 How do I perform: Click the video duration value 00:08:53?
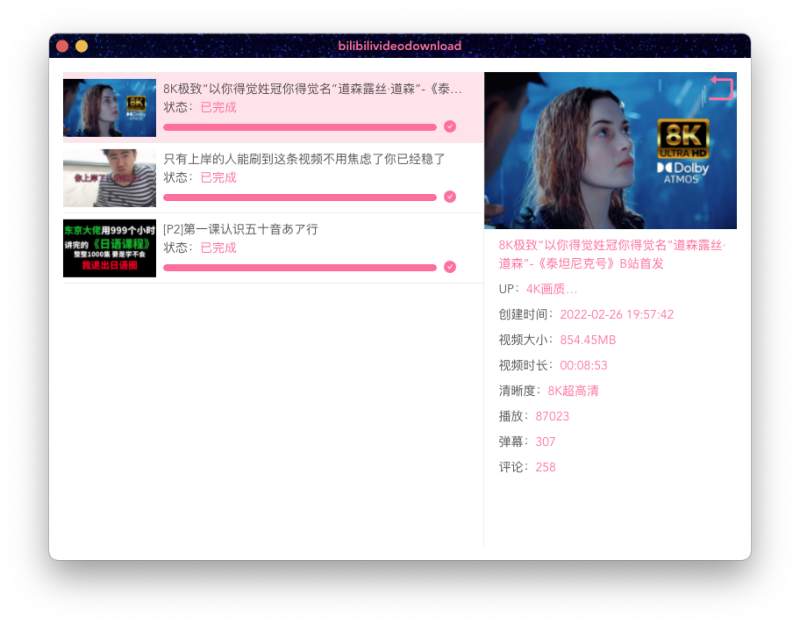click(x=584, y=365)
